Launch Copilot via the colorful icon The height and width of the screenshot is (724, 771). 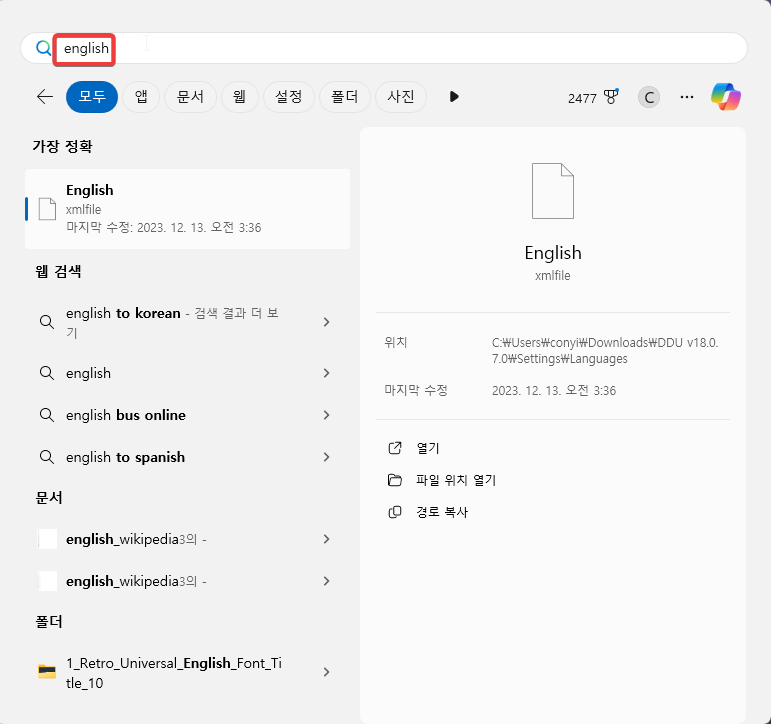click(726, 96)
